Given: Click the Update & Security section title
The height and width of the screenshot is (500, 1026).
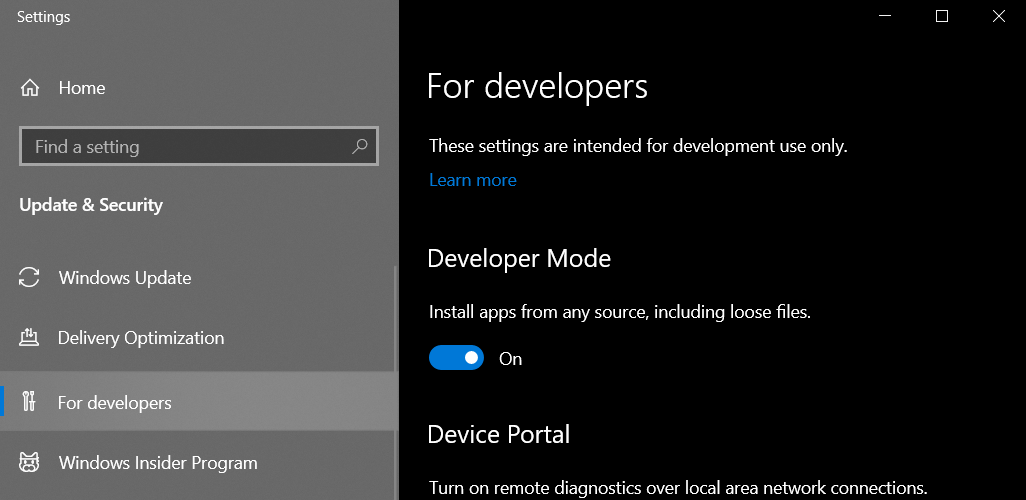Looking at the screenshot, I should pos(91,205).
